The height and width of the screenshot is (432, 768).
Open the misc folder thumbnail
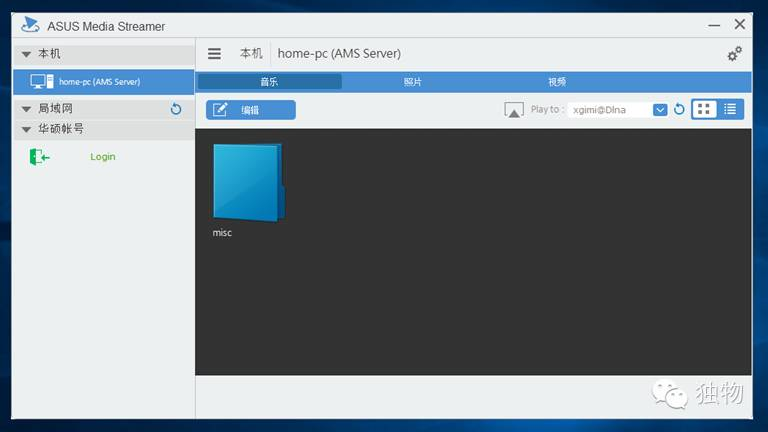pyautogui.click(x=247, y=182)
